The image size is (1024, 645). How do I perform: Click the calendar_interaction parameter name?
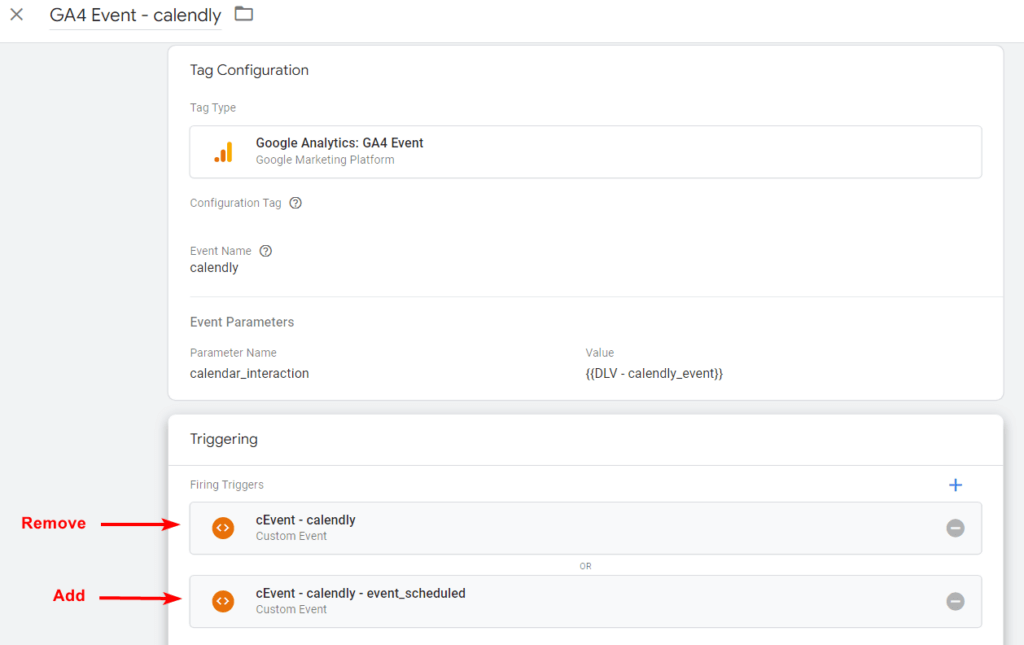pyautogui.click(x=249, y=373)
